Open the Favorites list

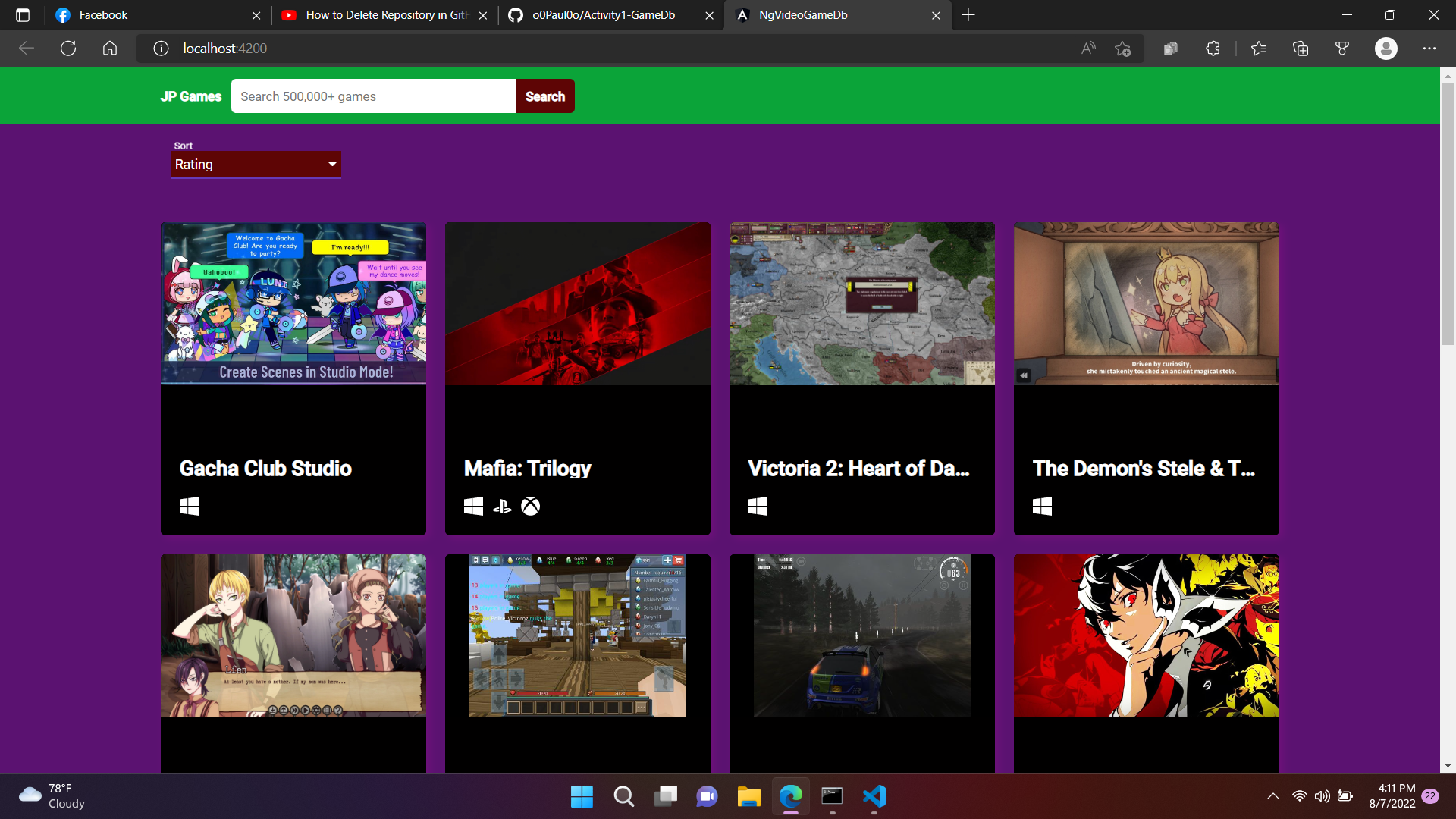(1259, 49)
